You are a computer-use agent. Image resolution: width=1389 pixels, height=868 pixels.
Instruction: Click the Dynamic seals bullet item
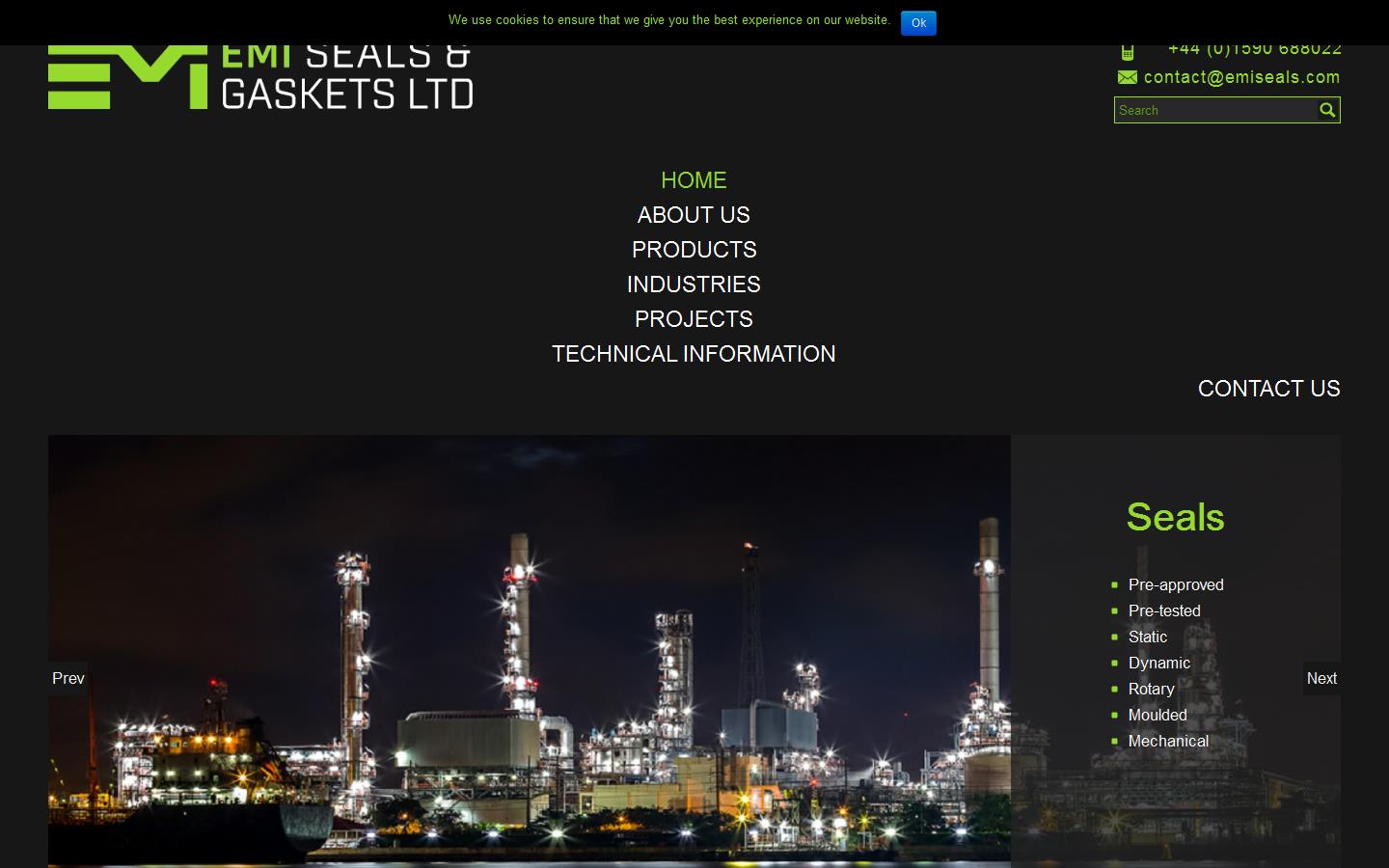1159,664
